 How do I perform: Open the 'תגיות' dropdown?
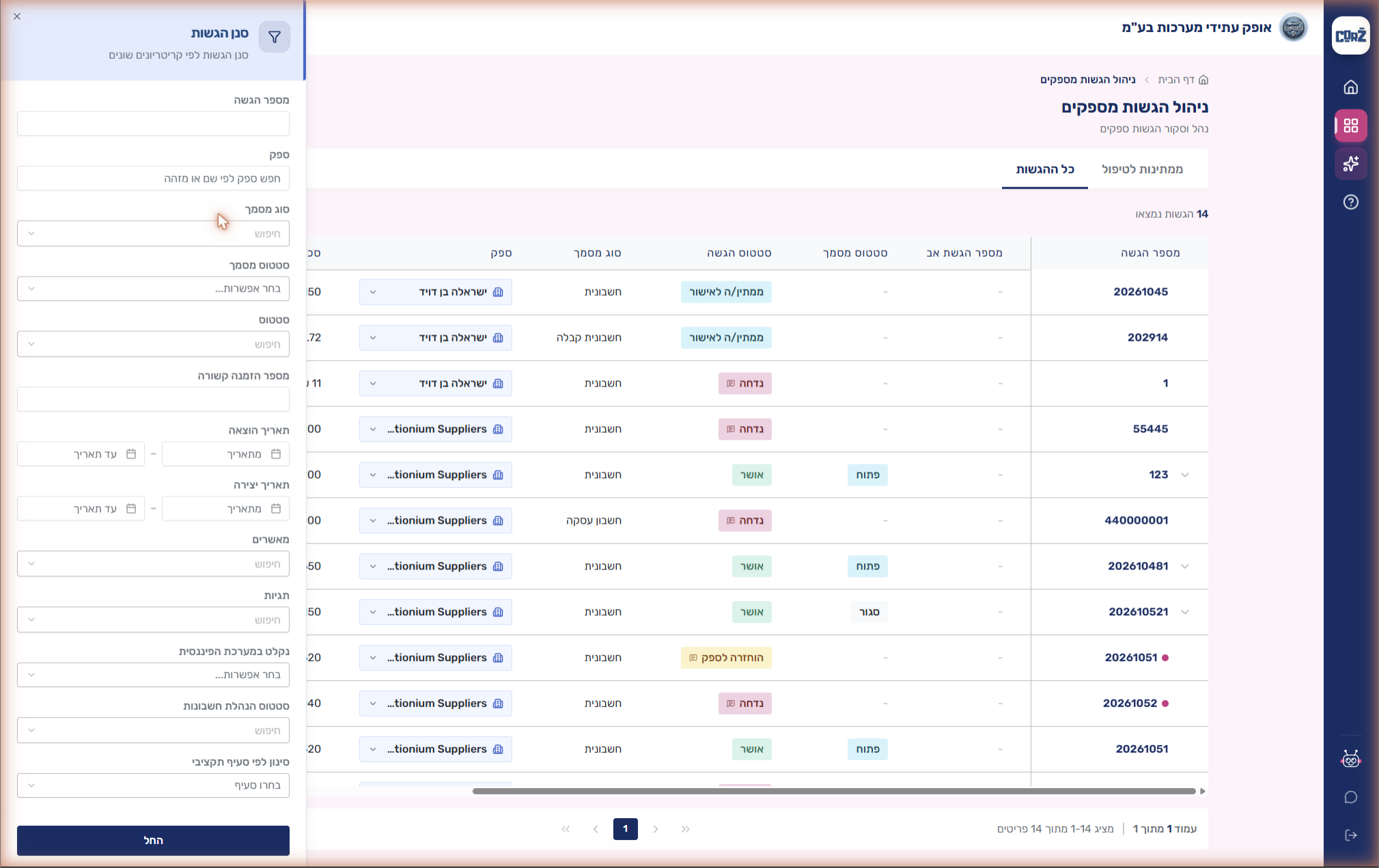pyautogui.click(x=153, y=620)
